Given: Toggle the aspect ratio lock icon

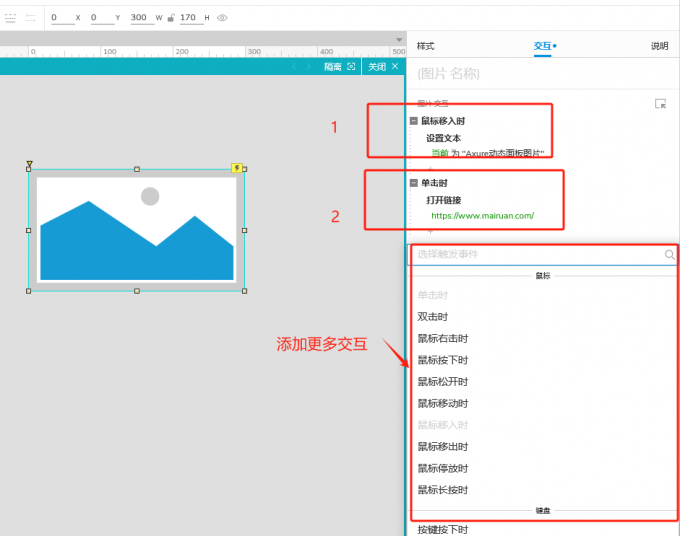Looking at the screenshot, I should click(x=171, y=18).
